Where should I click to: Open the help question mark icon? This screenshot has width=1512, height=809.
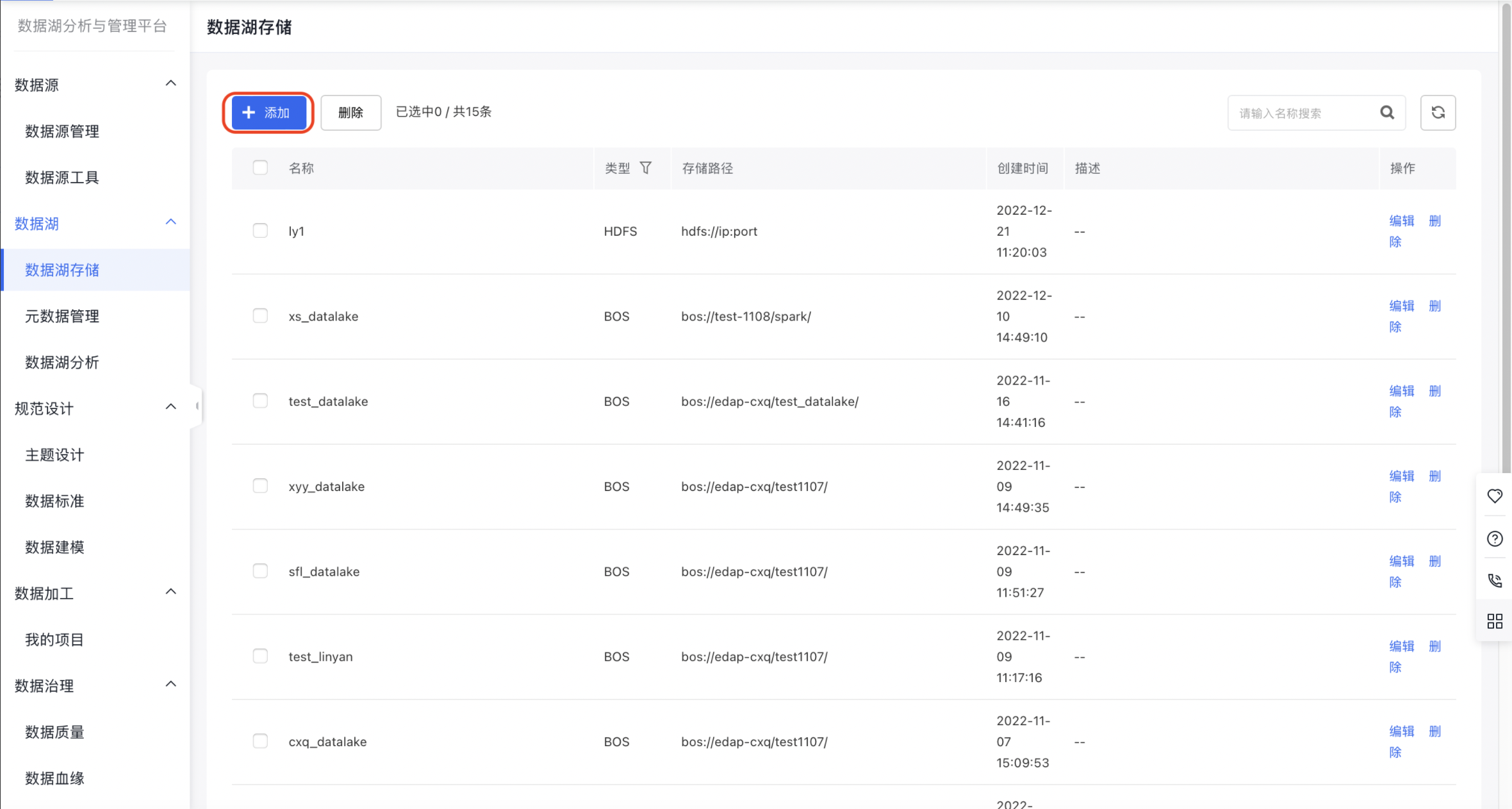pyautogui.click(x=1495, y=538)
